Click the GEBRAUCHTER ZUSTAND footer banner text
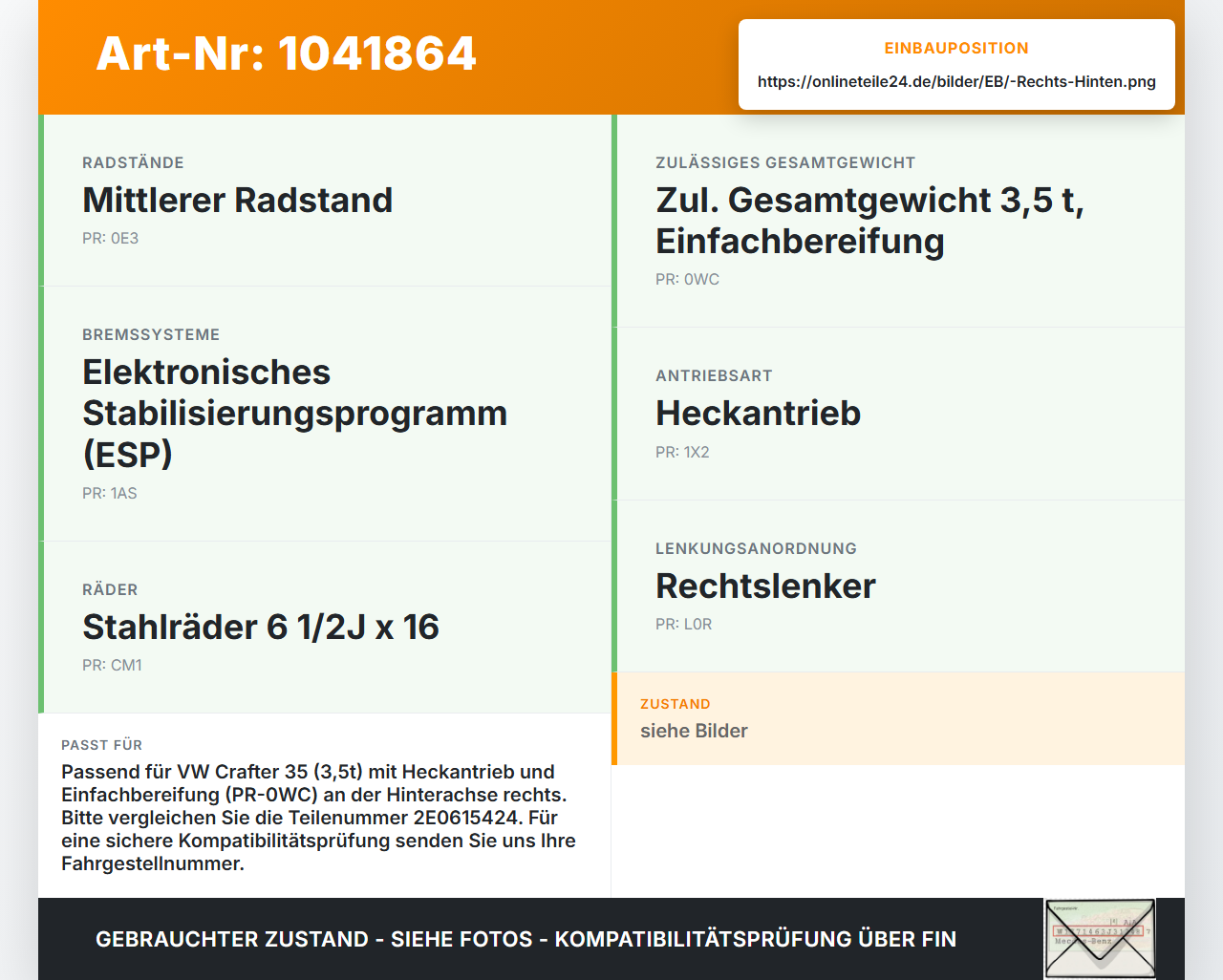 pyautogui.click(x=526, y=939)
